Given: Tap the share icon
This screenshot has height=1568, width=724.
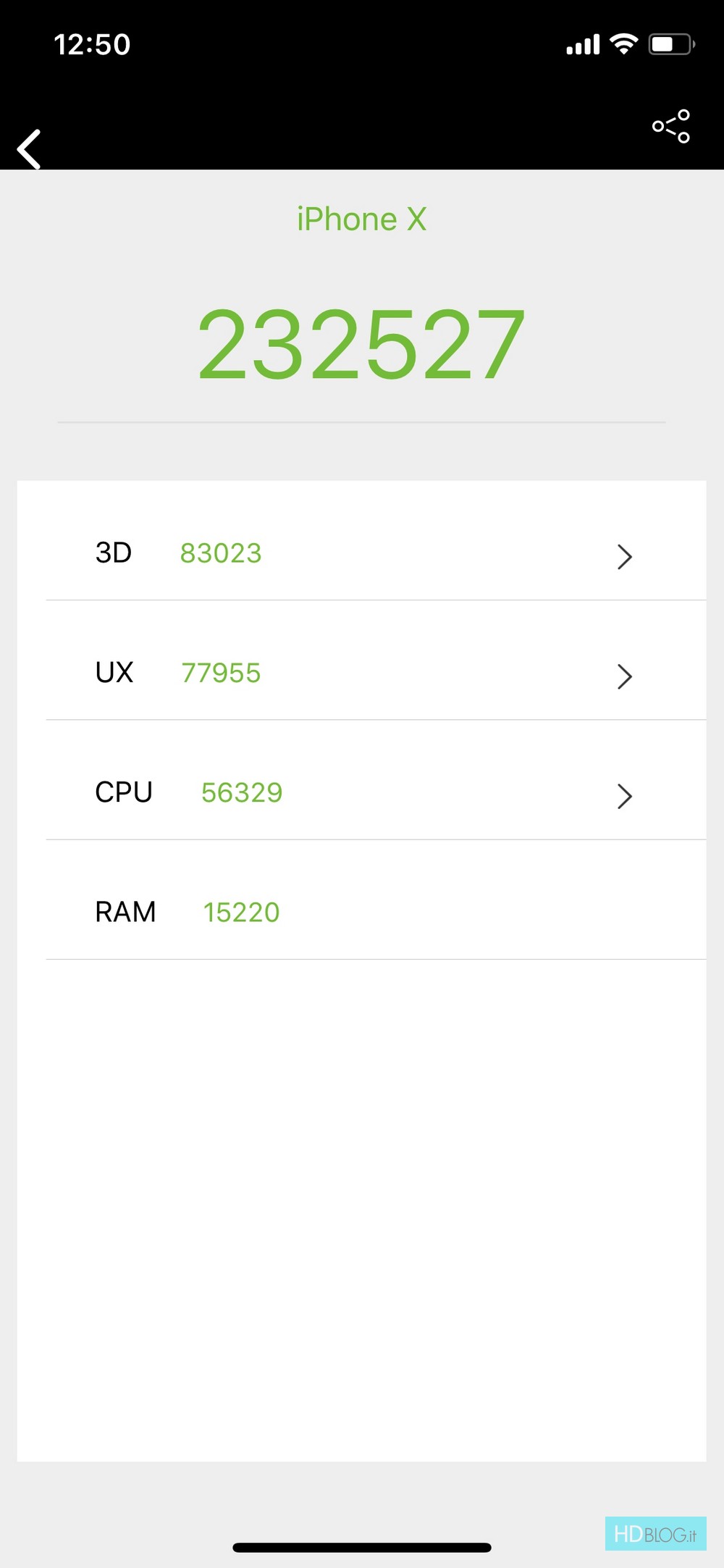Looking at the screenshot, I should [x=670, y=127].
